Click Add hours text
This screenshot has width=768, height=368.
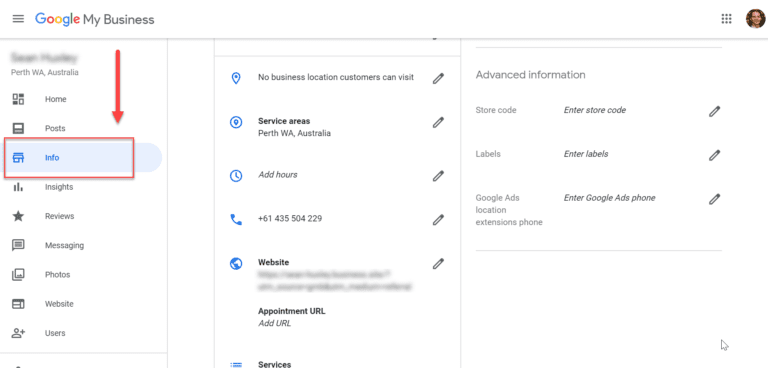click(278, 175)
